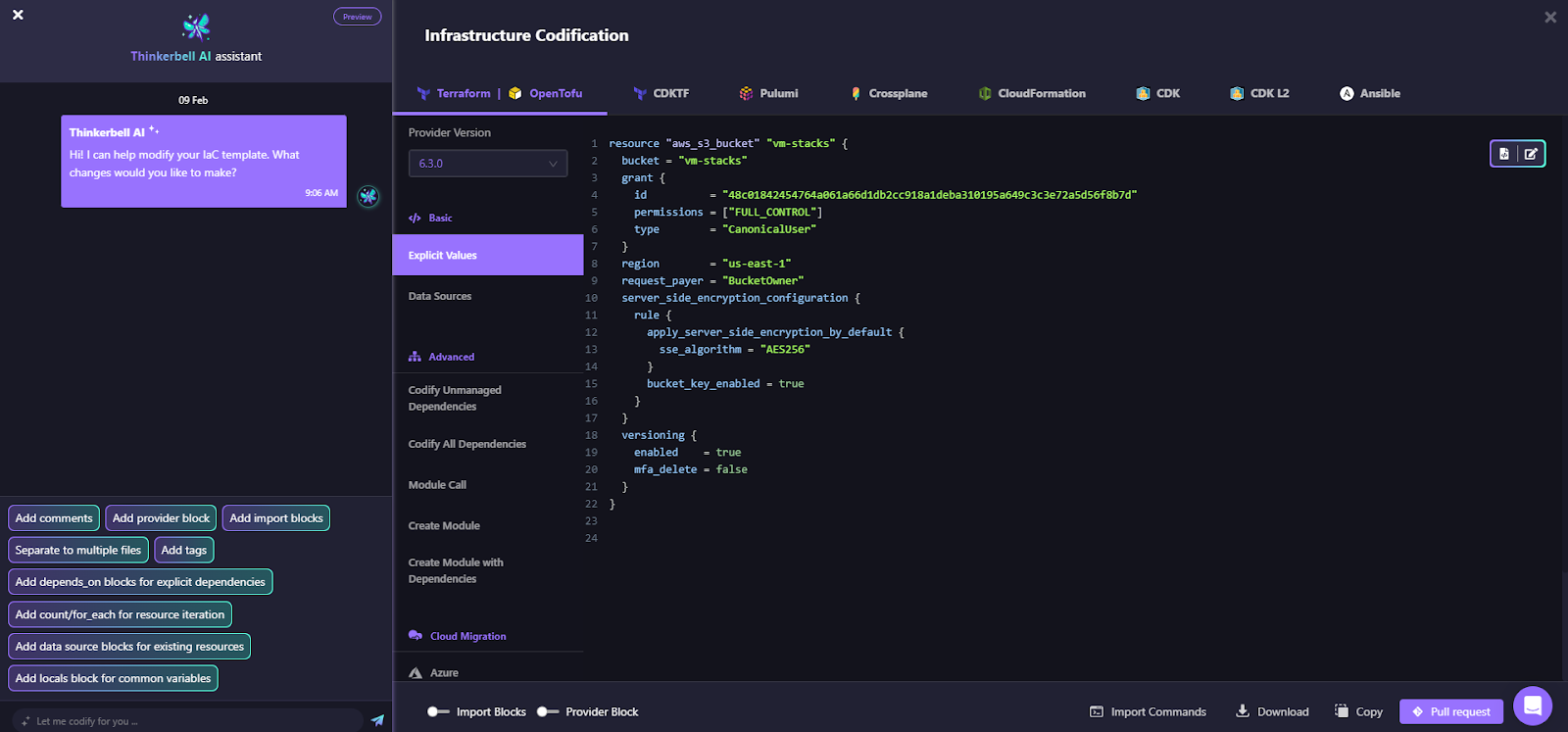This screenshot has width=1568, height=732.
Task: Click the Import Commands terminal icon
Action: [x=1097, y=712]
